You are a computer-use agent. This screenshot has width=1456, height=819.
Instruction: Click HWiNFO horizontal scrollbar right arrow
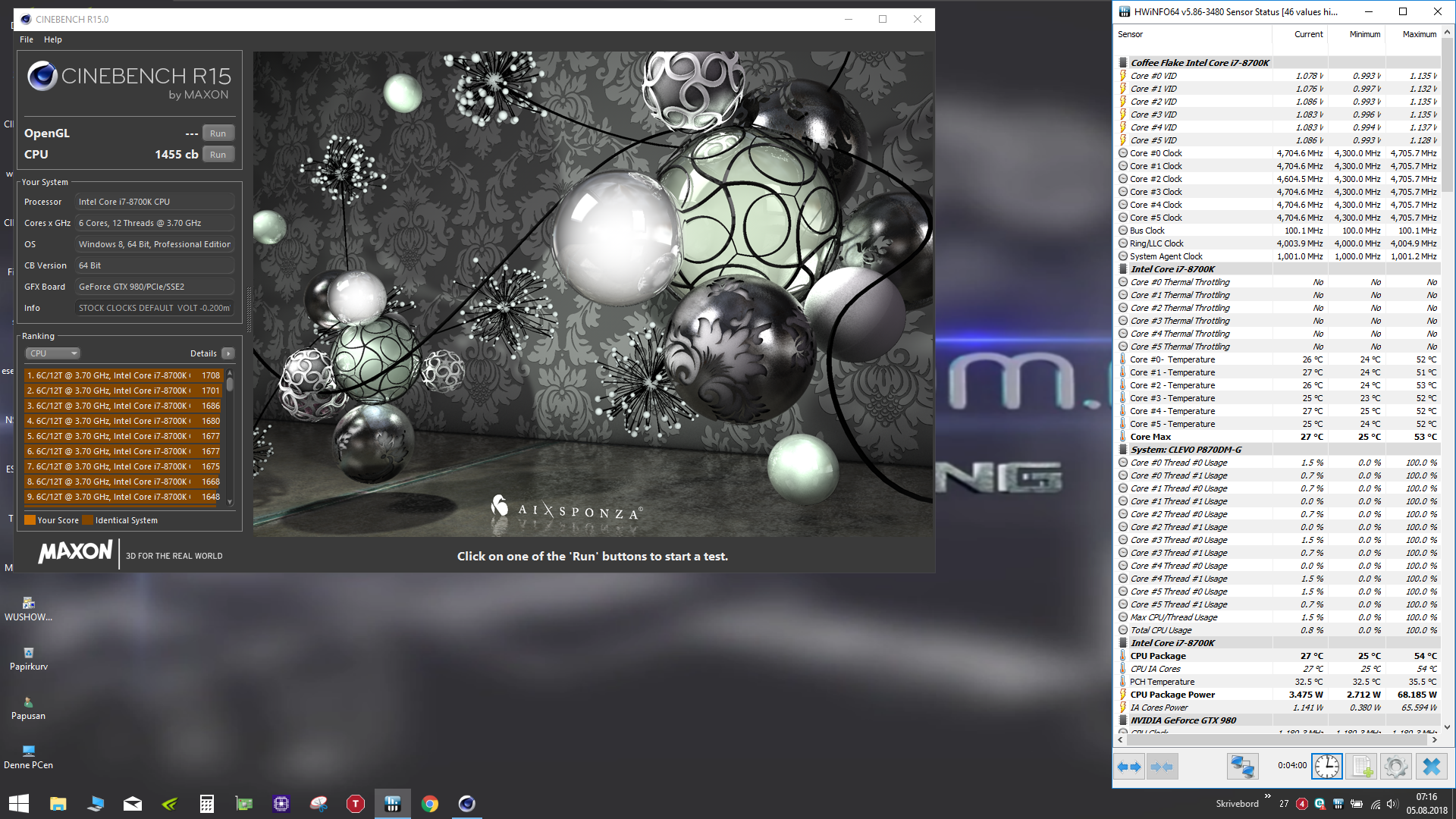[1435, 739]
